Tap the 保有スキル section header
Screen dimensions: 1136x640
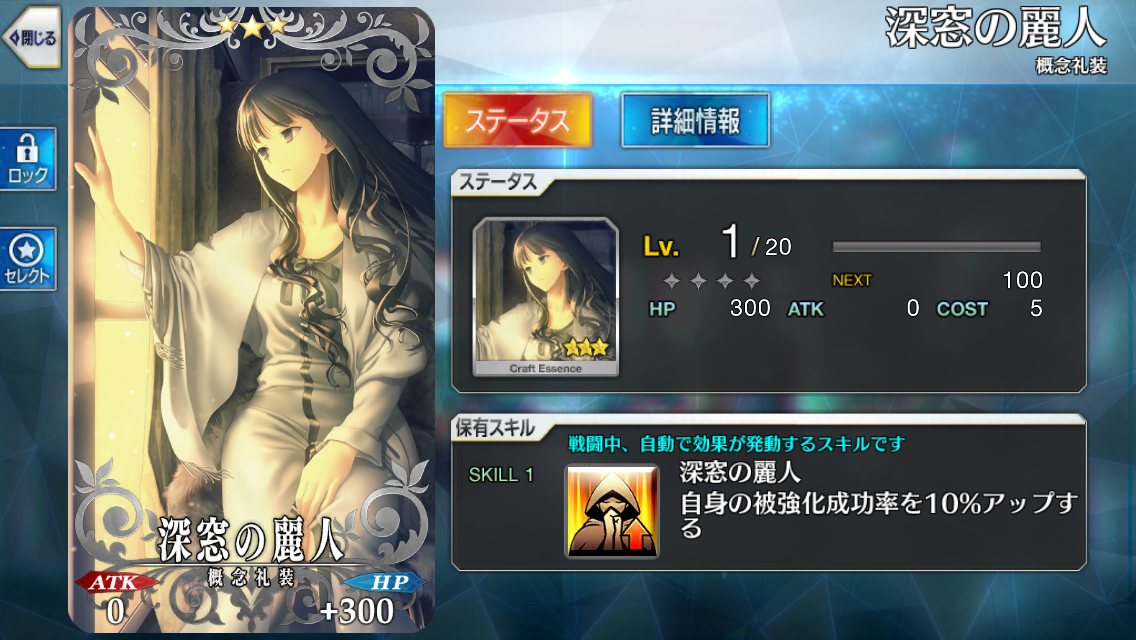click(495, 428)
